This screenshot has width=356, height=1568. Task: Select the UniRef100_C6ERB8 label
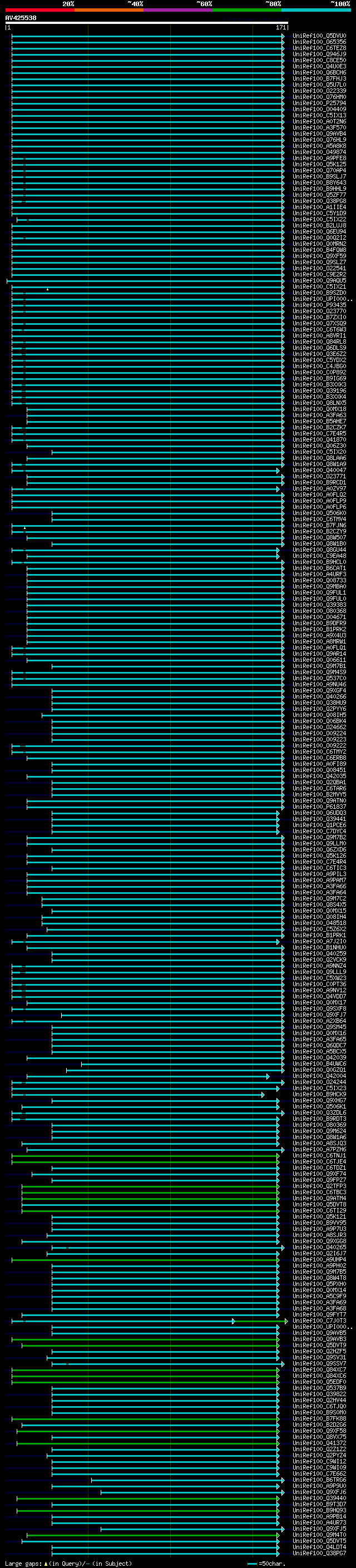(x=319, y=758)
